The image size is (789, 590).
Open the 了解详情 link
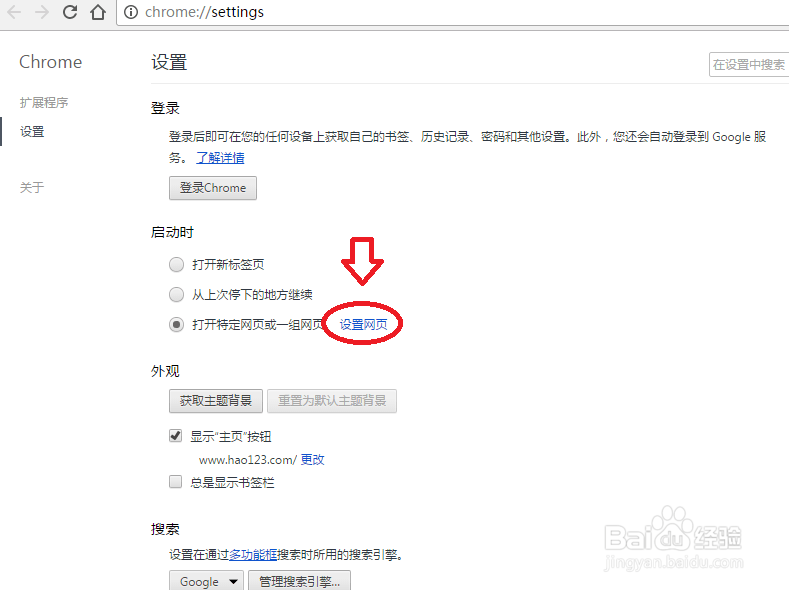[220, 158]
